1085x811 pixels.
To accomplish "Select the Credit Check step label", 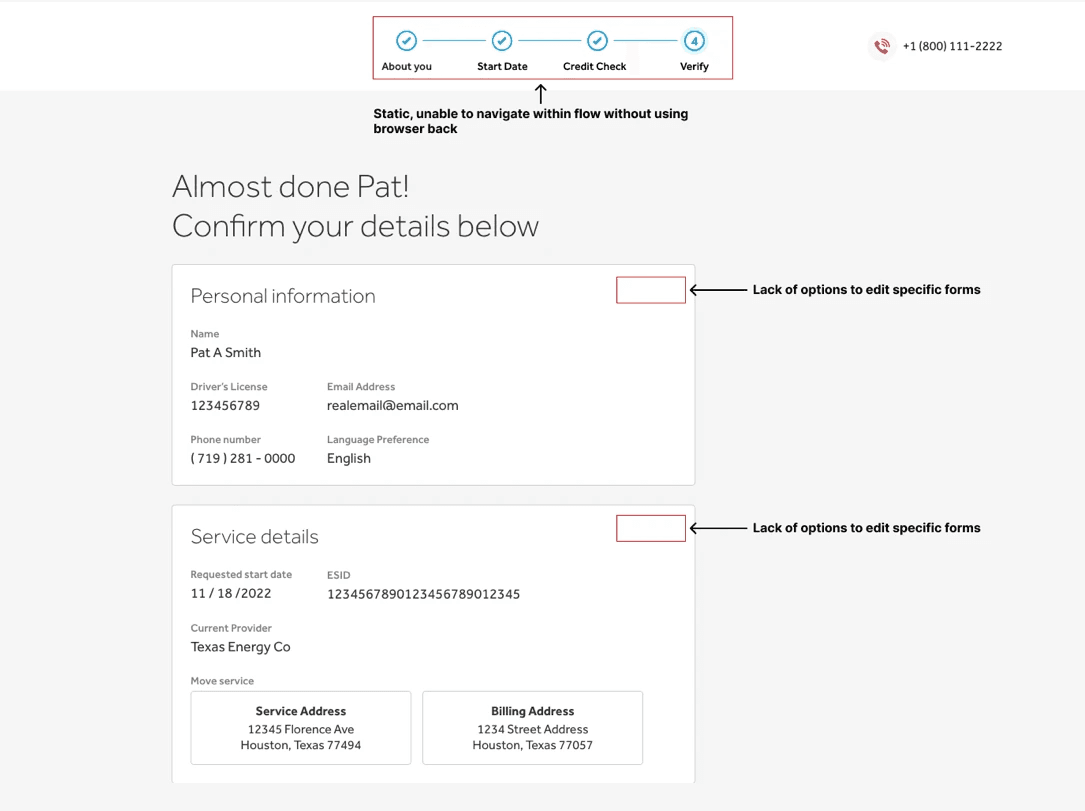I will tap(594, 66).
